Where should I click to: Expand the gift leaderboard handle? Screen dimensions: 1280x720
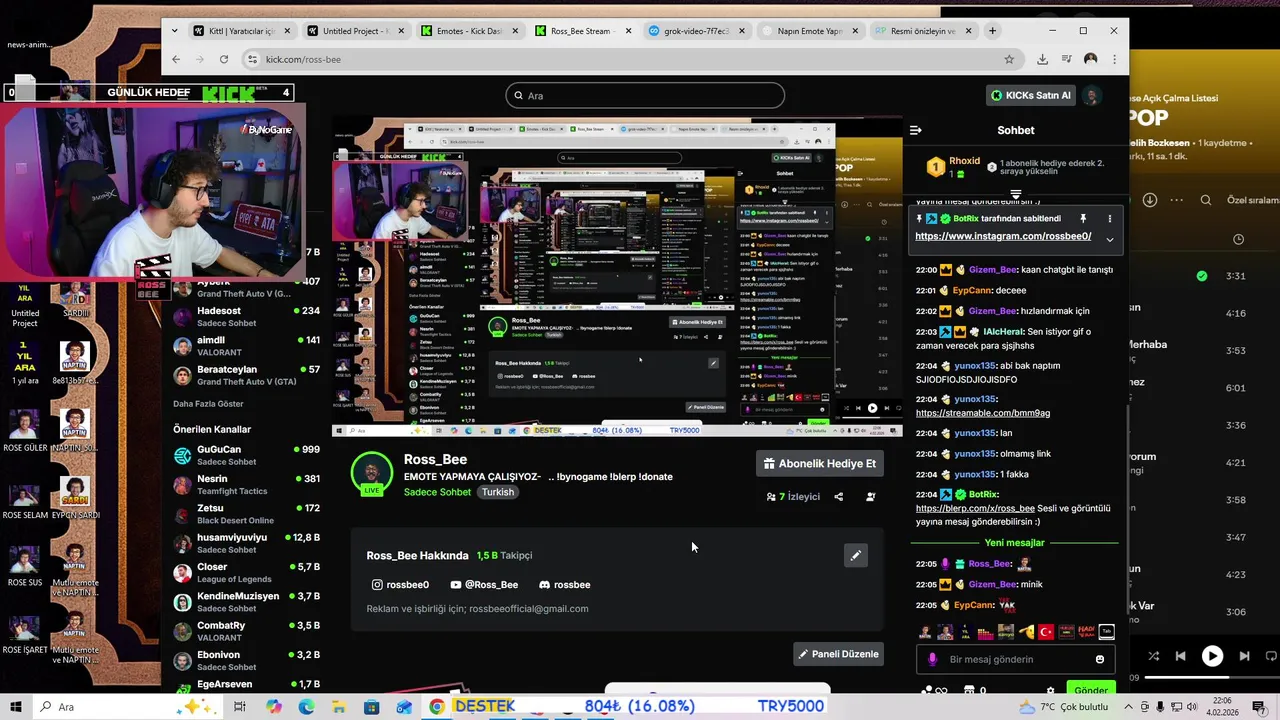click(1016, 194)
